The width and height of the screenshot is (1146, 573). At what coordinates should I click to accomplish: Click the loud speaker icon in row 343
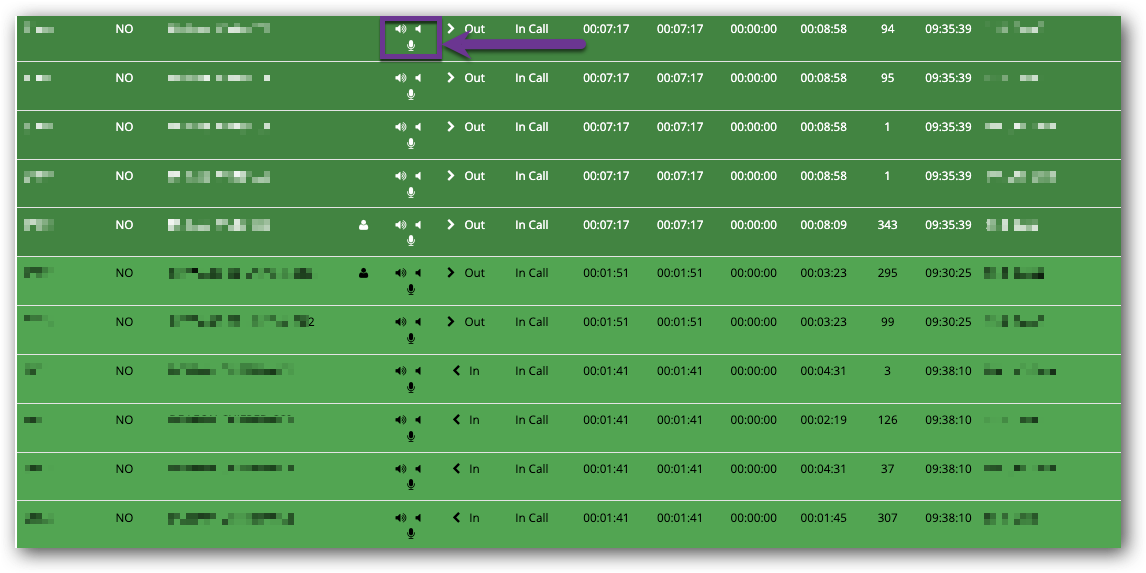400,224
